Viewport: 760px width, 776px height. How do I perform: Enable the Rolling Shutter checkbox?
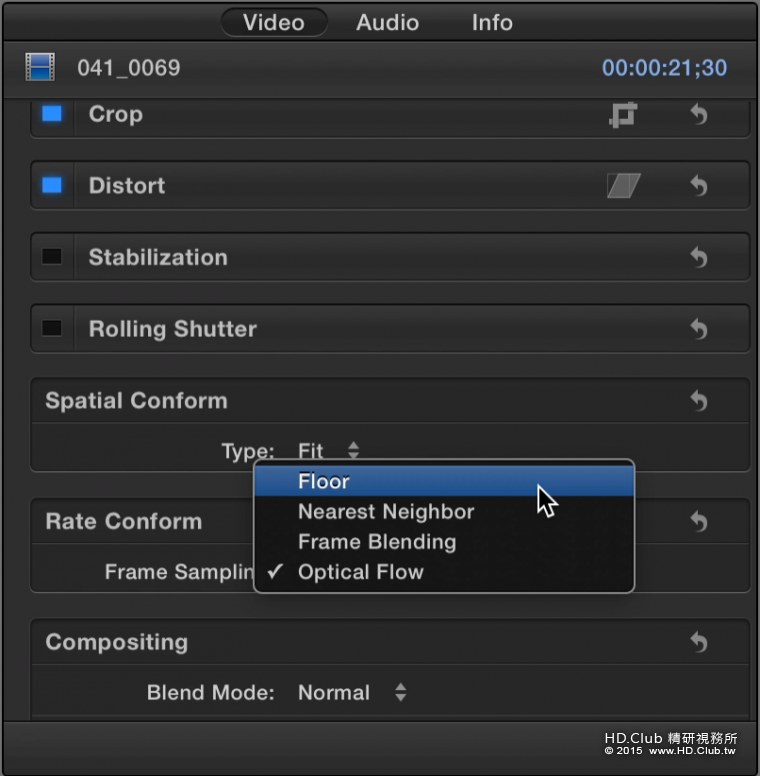(x=52, y=328)
